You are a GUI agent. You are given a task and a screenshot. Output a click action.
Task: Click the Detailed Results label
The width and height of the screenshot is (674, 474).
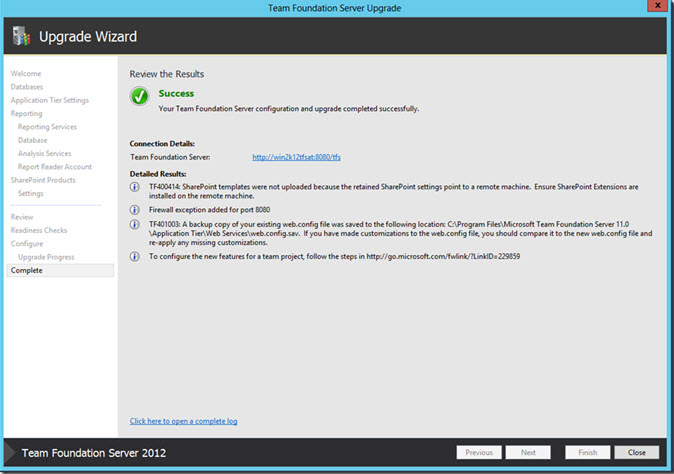(158, 174)
